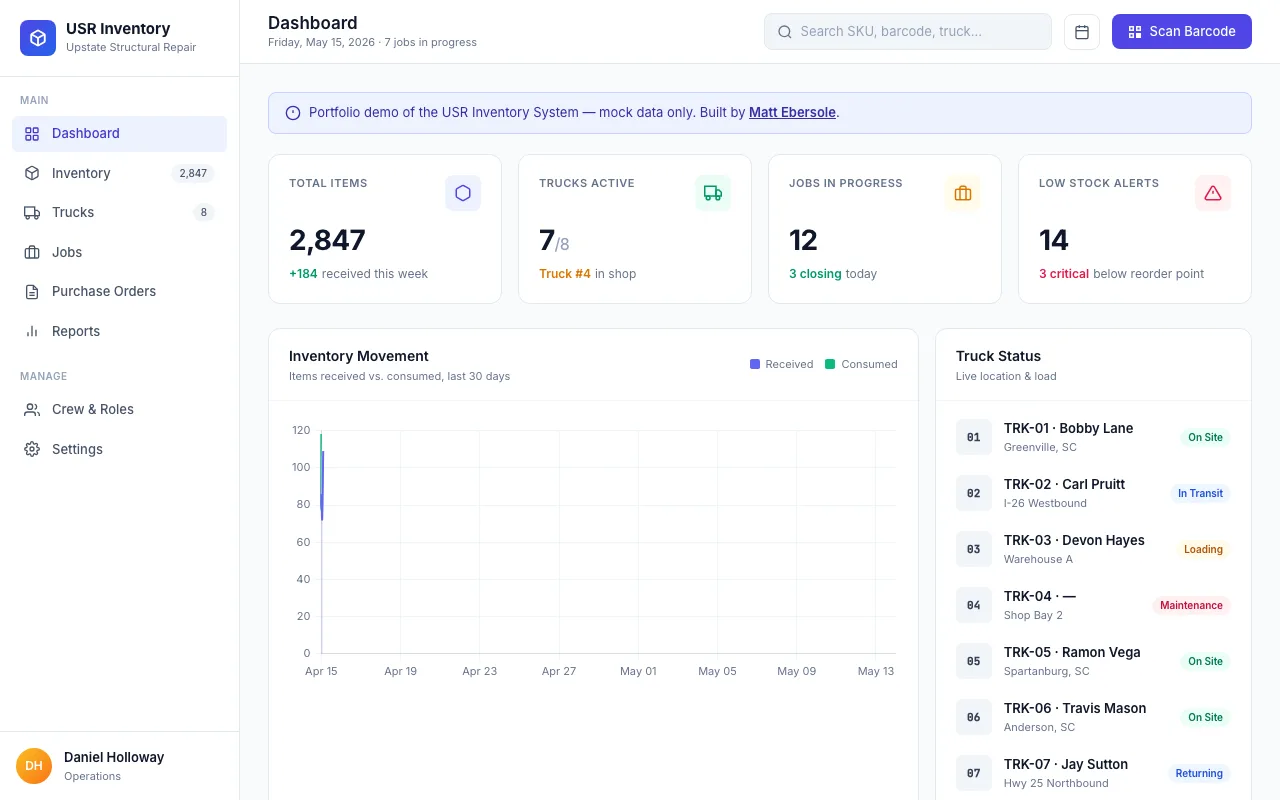The image size is (1280, 800).
Task: Select the TRK-06 · Travis Mason row
Action: (x=1093, y=717)
